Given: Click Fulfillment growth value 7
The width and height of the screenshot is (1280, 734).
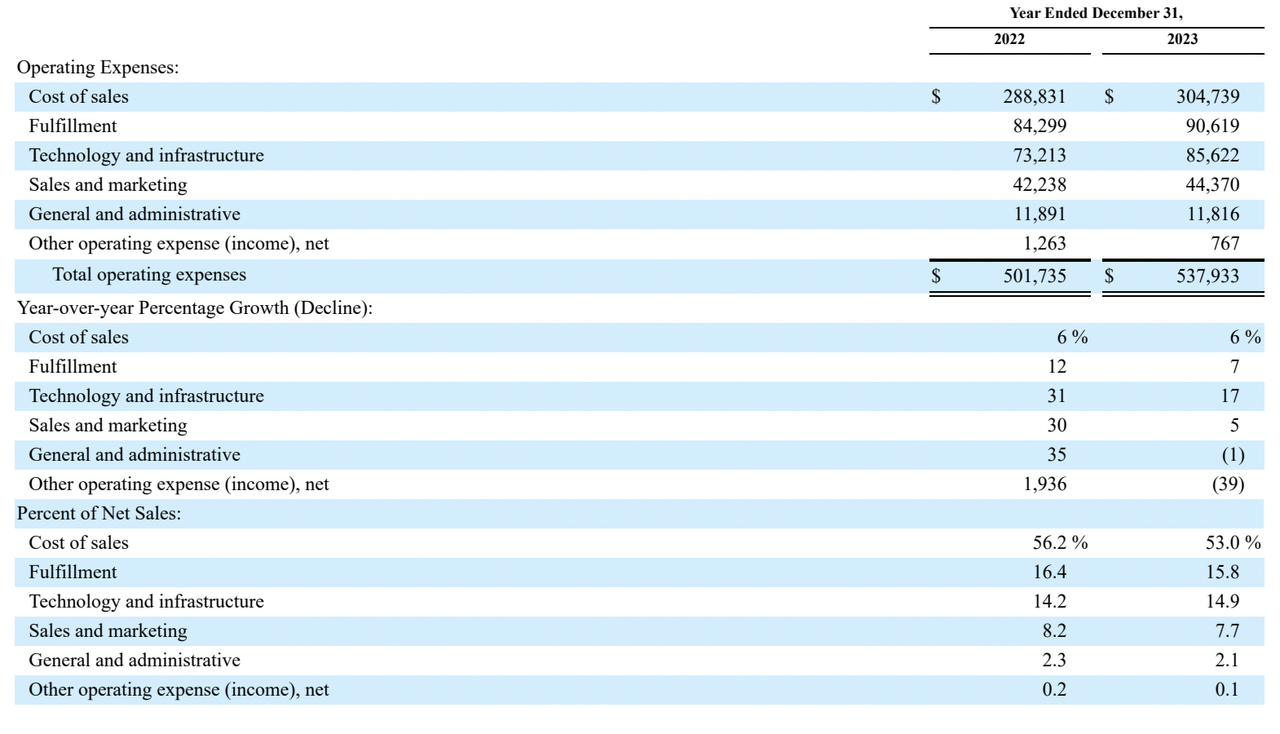Looking at the screenshot, I should 1235,367.
